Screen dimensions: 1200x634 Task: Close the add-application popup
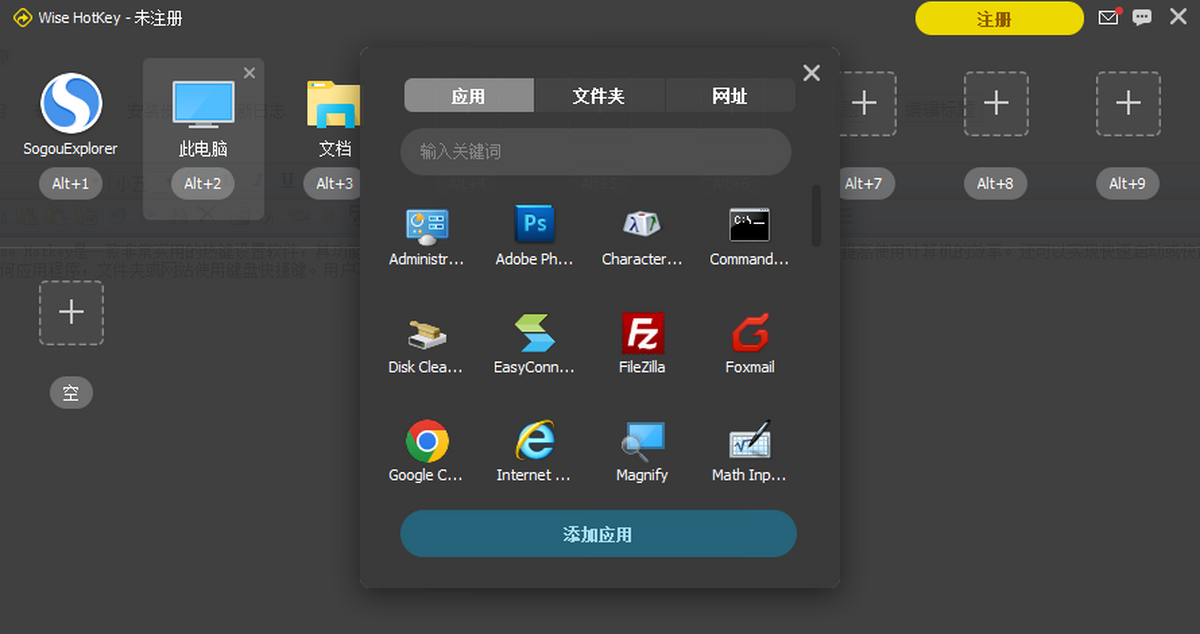[x=812, y=73]
